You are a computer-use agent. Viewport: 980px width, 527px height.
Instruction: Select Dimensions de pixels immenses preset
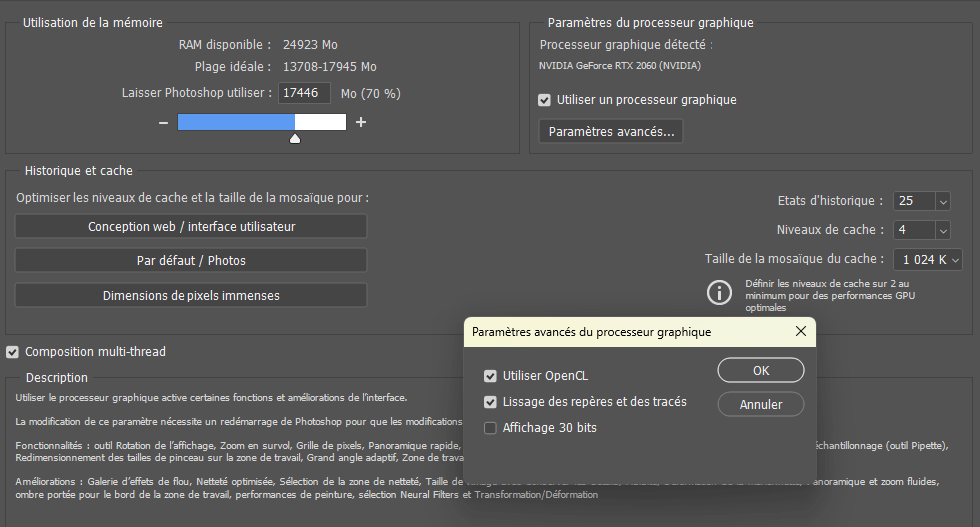point(191,295)
